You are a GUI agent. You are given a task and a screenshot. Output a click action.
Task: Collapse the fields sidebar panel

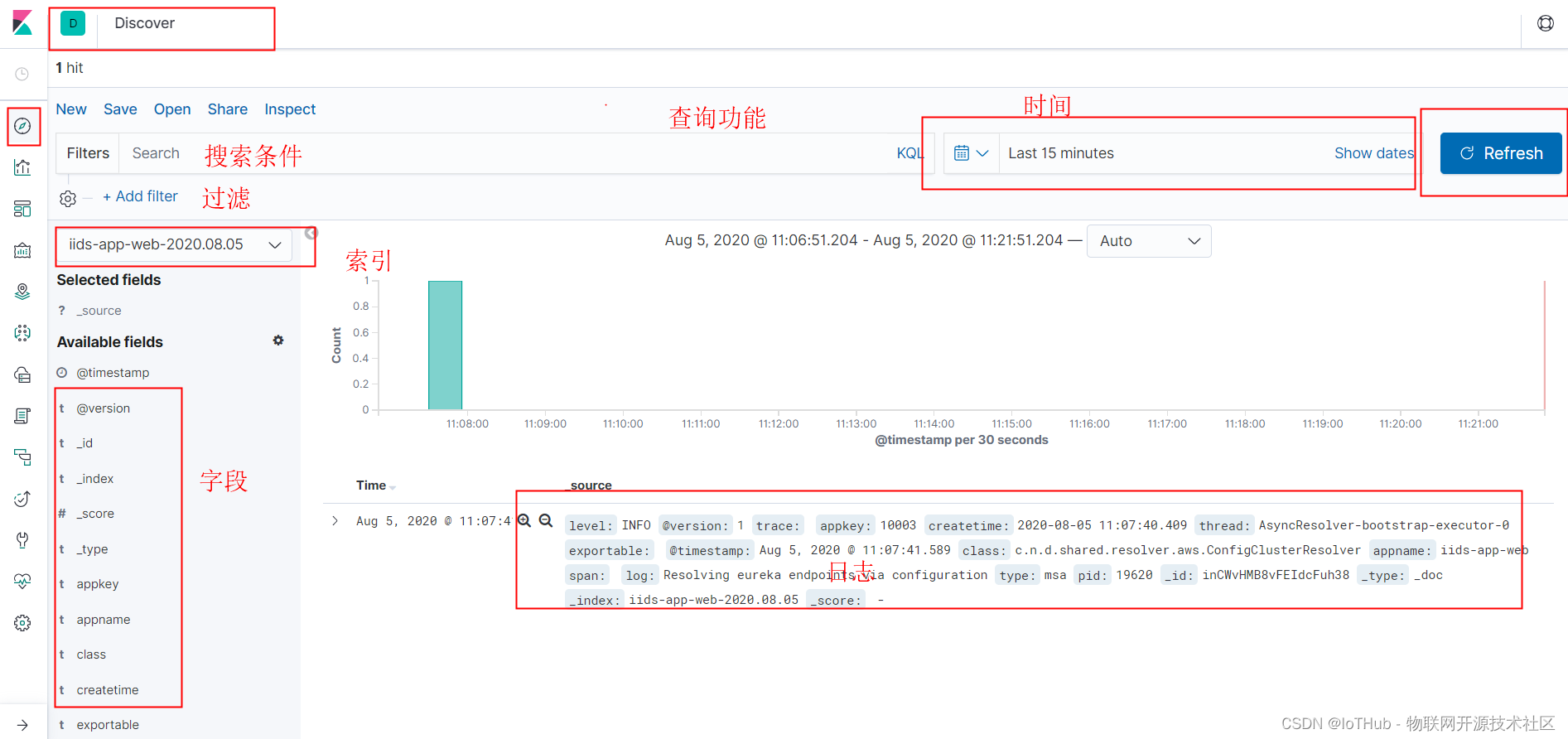click(311, 234)
